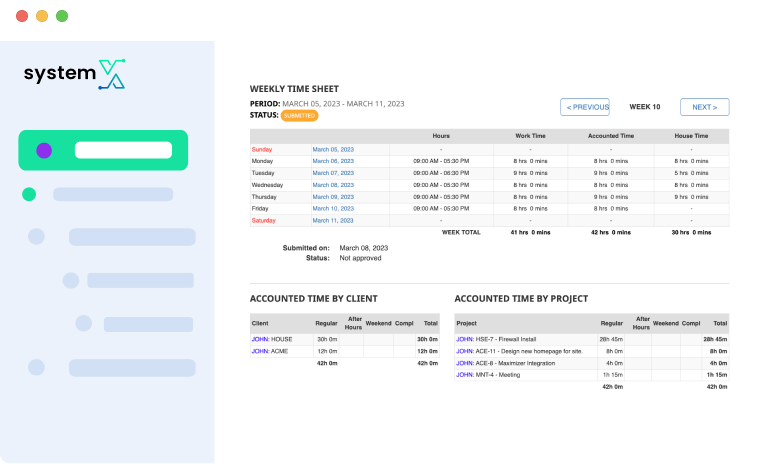Click the green macOS maximize window button
This screenshot has width=764, height=464.
point(62,16)
